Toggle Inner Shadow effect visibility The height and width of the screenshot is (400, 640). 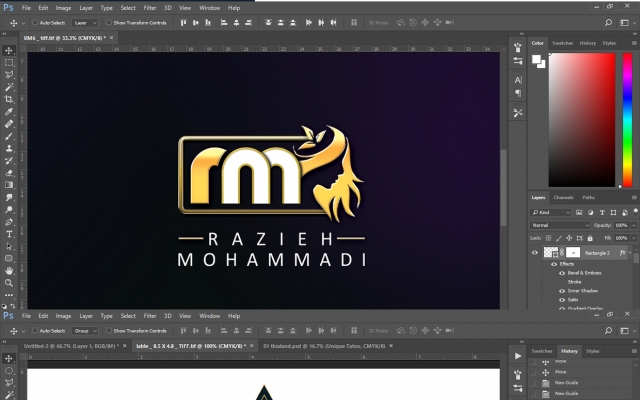(562, 291)
